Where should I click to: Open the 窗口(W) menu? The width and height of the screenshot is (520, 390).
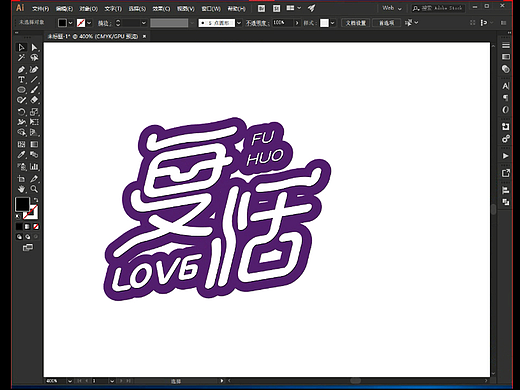(211, 9)
